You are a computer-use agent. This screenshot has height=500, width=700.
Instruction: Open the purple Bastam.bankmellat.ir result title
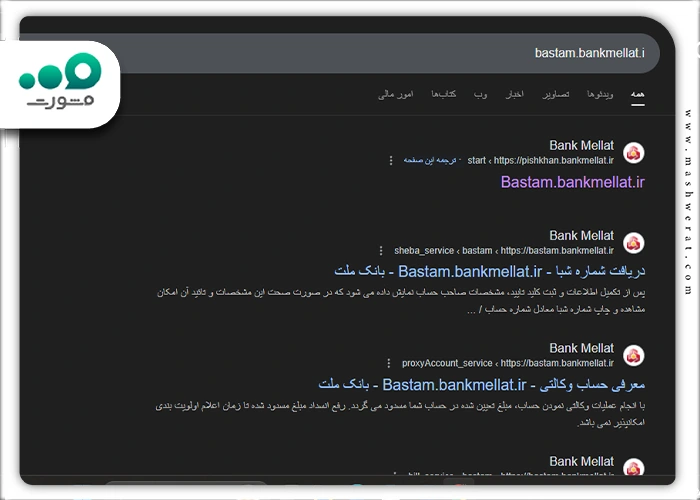573,182
